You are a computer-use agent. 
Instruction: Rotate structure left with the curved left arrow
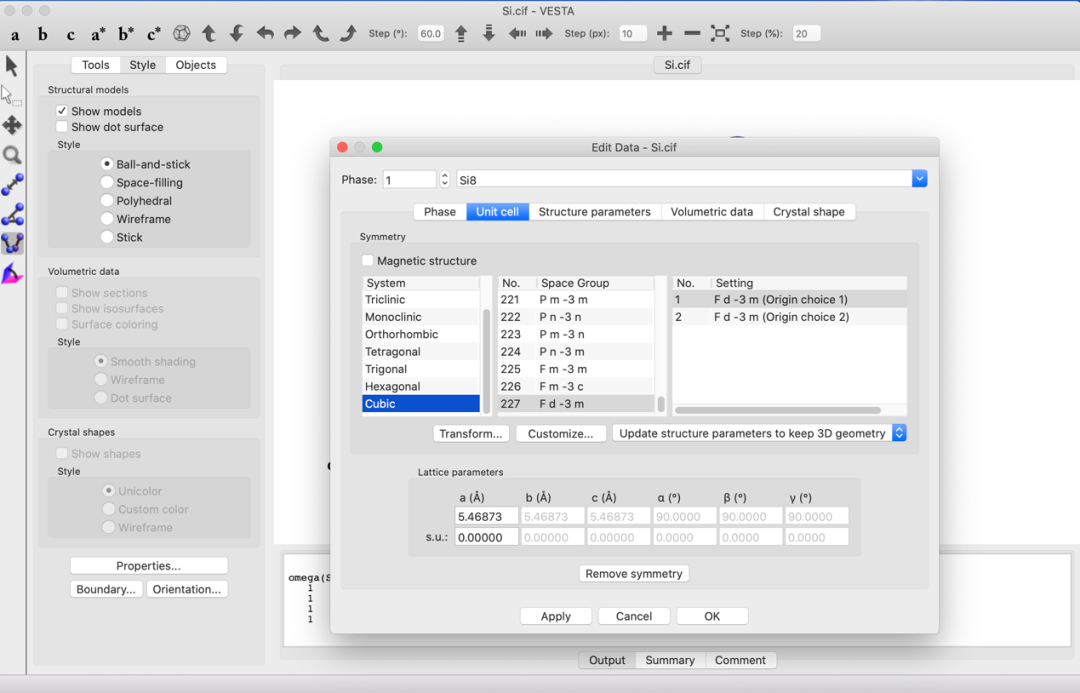pyautogui.click(x=264, y=33)
